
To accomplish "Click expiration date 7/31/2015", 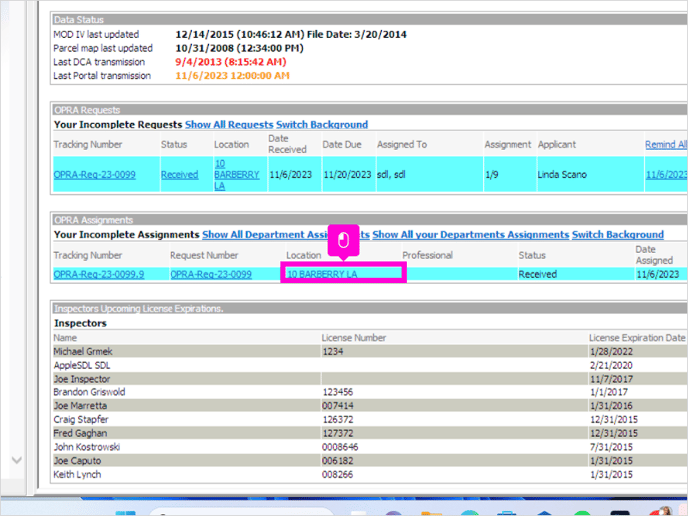I will point(611,447).
